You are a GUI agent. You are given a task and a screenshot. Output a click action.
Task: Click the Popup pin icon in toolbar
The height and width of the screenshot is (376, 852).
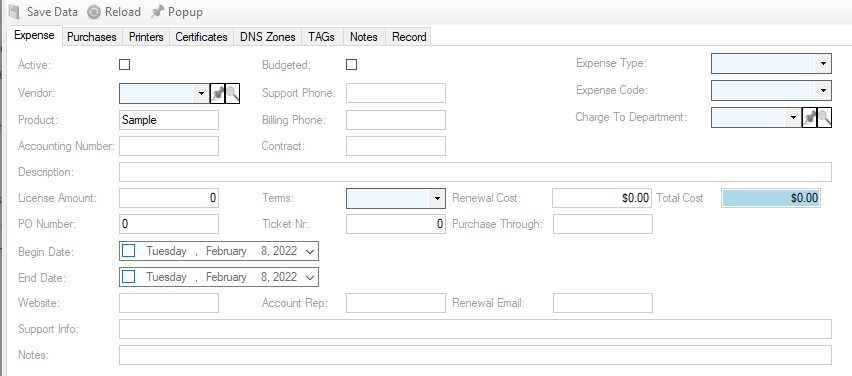(157, 12)
